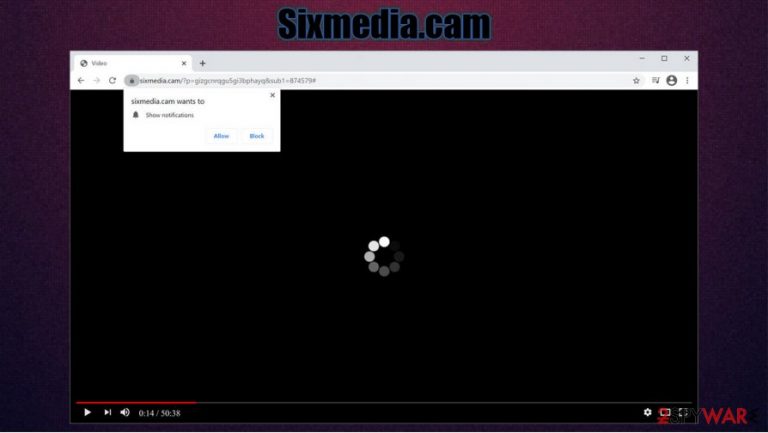Click the lock site info icon
This screenshot has width=768, height=433.
coord(131,81)
